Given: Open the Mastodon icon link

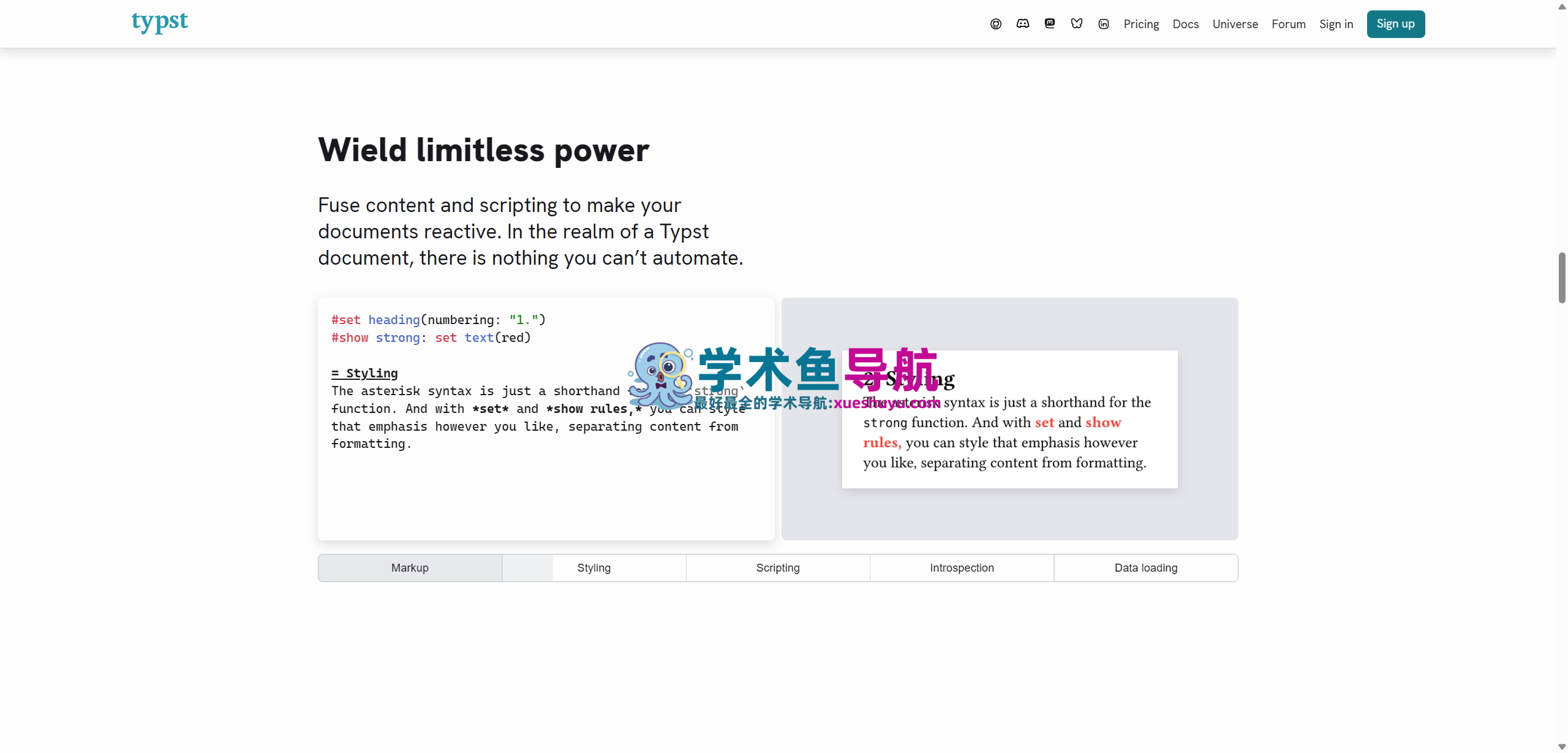Looking at the screenshot, I should point(1050,24).
